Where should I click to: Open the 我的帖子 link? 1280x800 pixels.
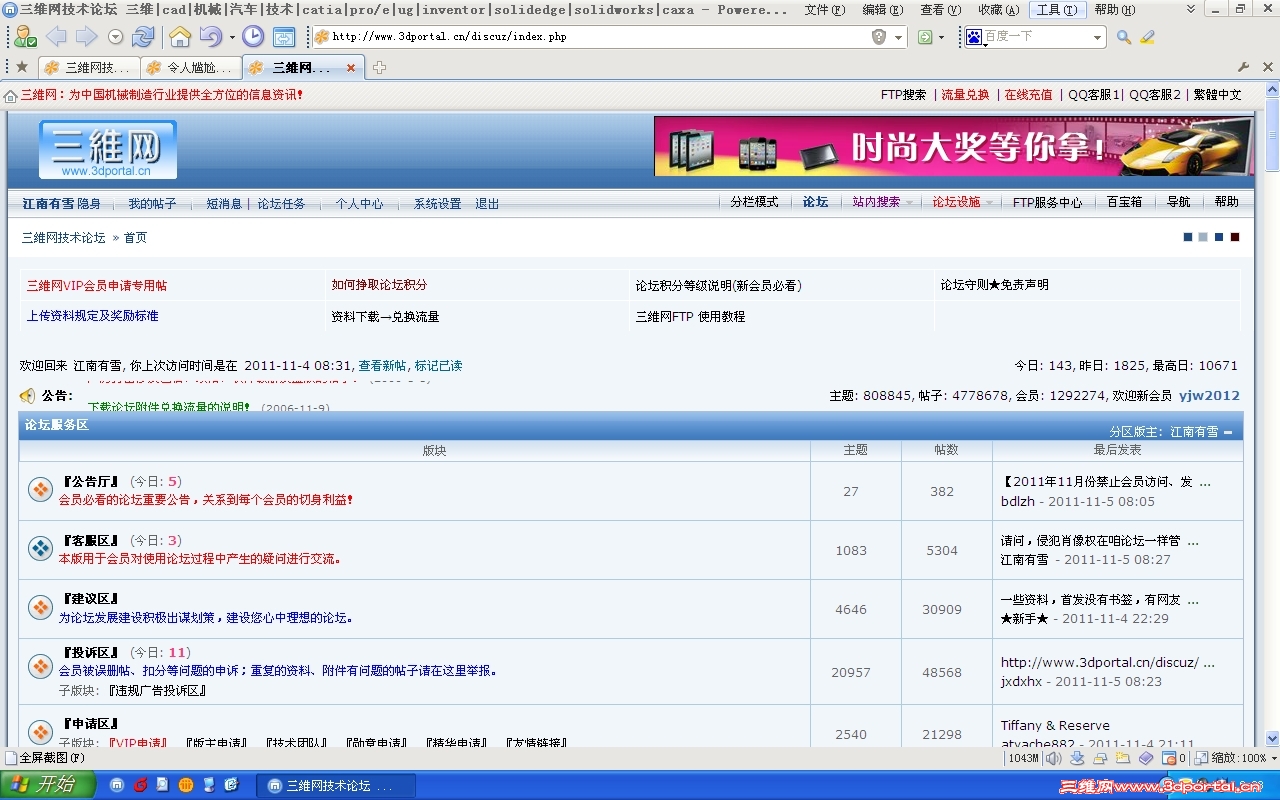coord(152,204)
